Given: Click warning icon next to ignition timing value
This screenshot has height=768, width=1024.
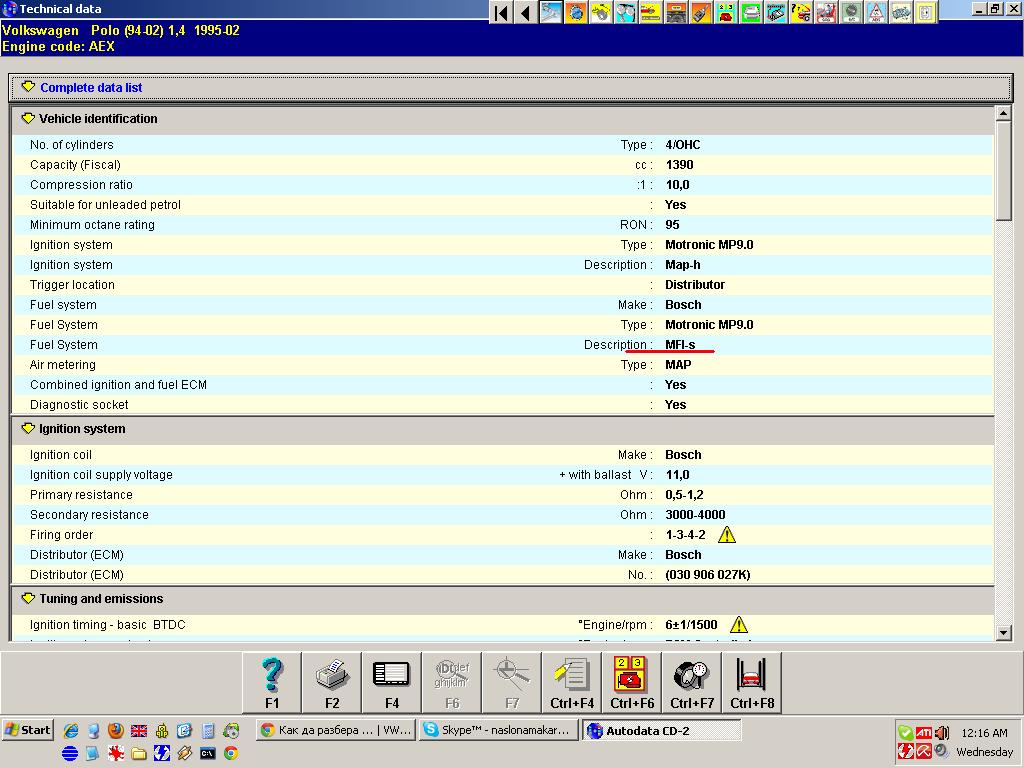Looking at the screenshot, I should (x=739, y=625).
